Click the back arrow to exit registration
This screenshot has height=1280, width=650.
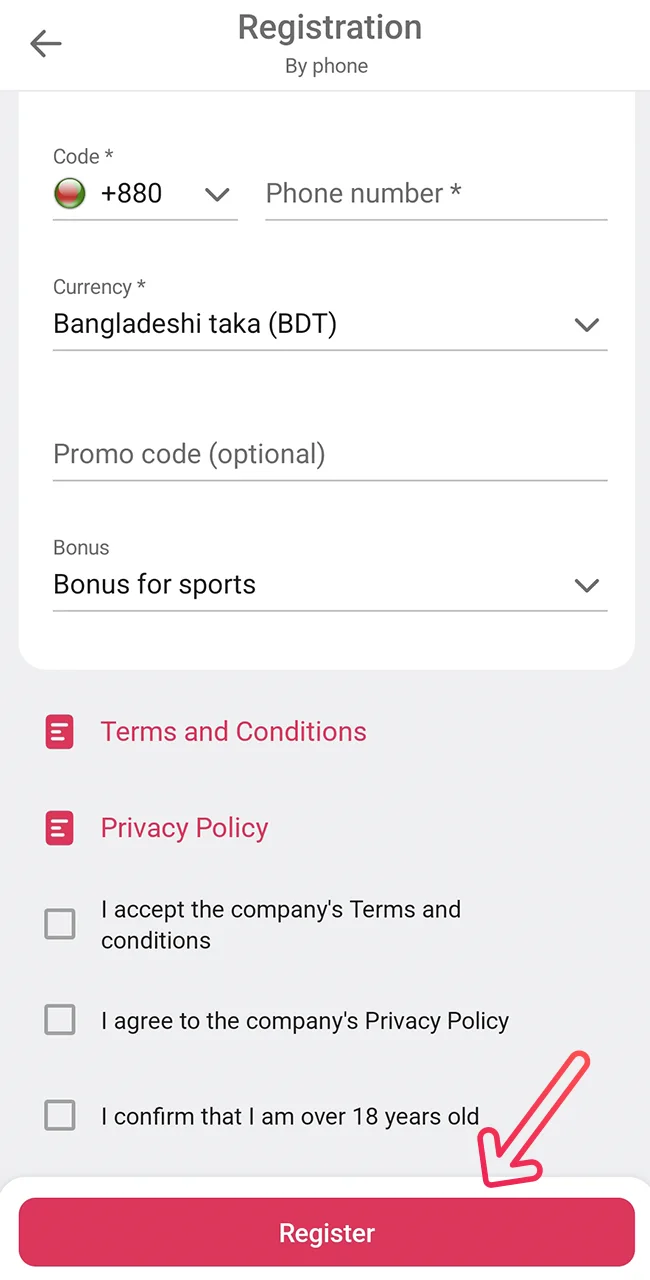click(x=45, y=43)
